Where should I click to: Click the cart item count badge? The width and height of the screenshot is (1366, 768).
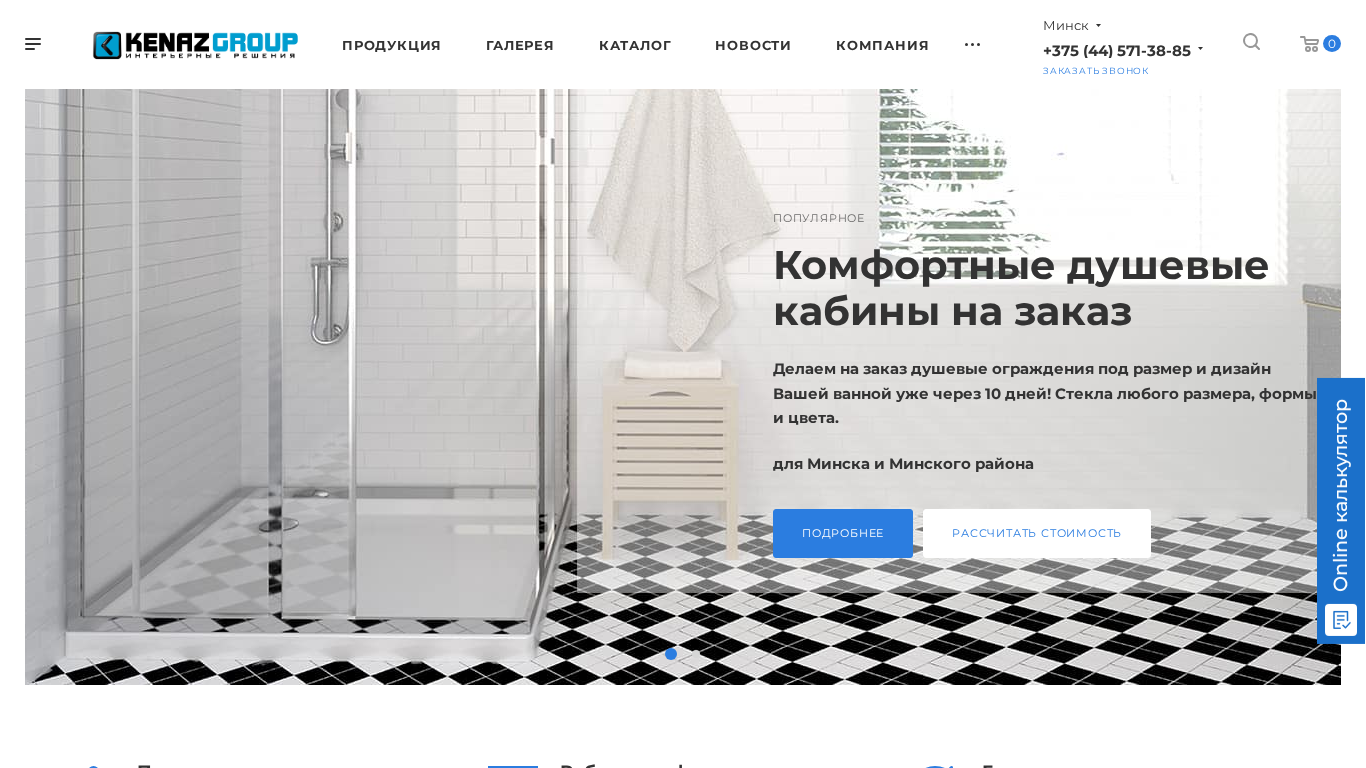[x=1332, y=44]
